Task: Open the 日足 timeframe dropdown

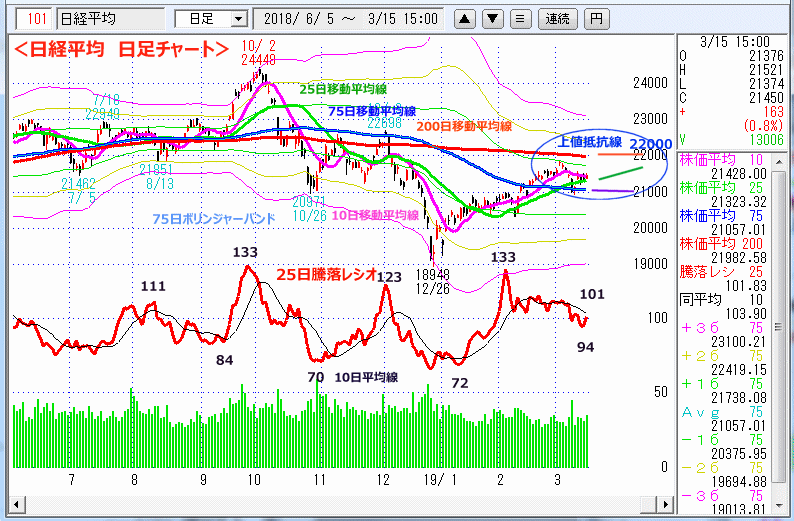Action: 211,18
